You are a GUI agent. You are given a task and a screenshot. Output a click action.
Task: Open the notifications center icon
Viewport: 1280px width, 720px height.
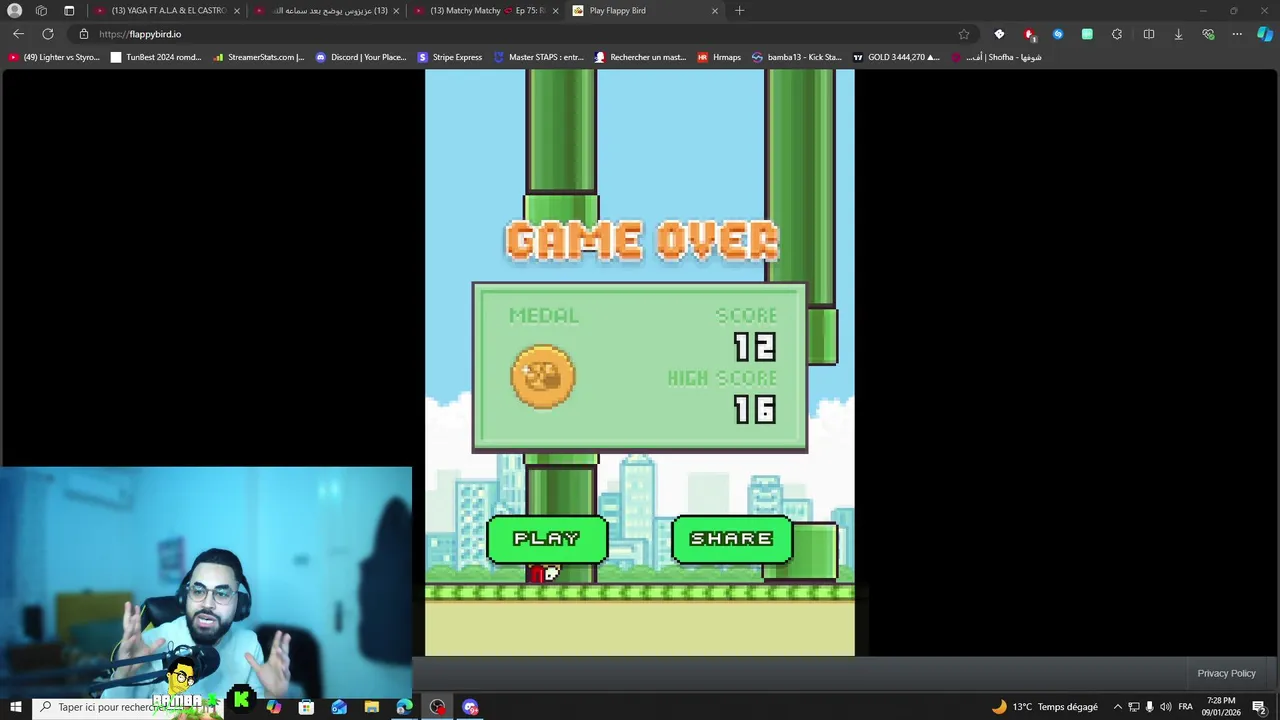click(1259, 707)
